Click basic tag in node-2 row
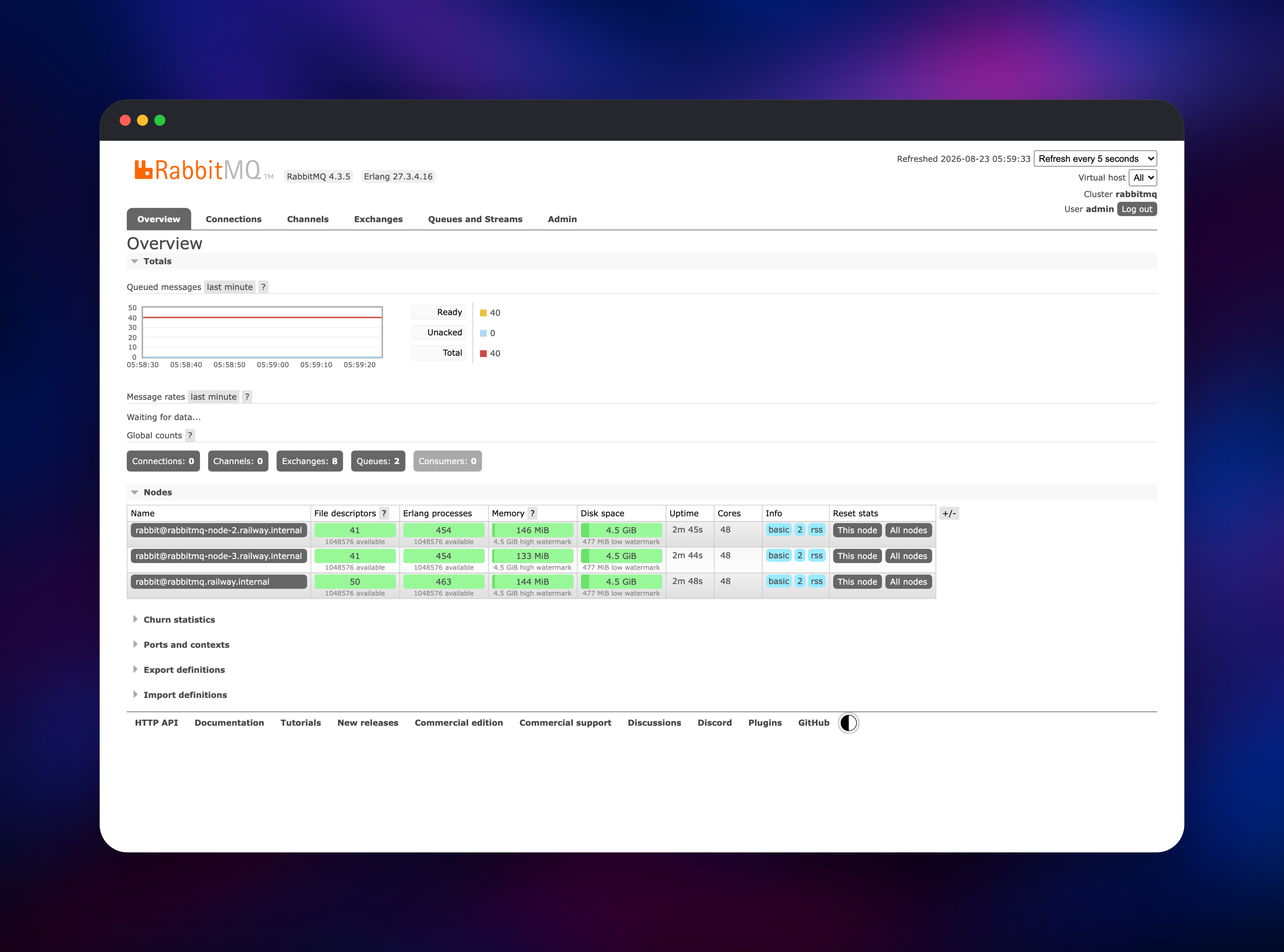The height and width of the screenshot is (952, 1284). (779, 530)
